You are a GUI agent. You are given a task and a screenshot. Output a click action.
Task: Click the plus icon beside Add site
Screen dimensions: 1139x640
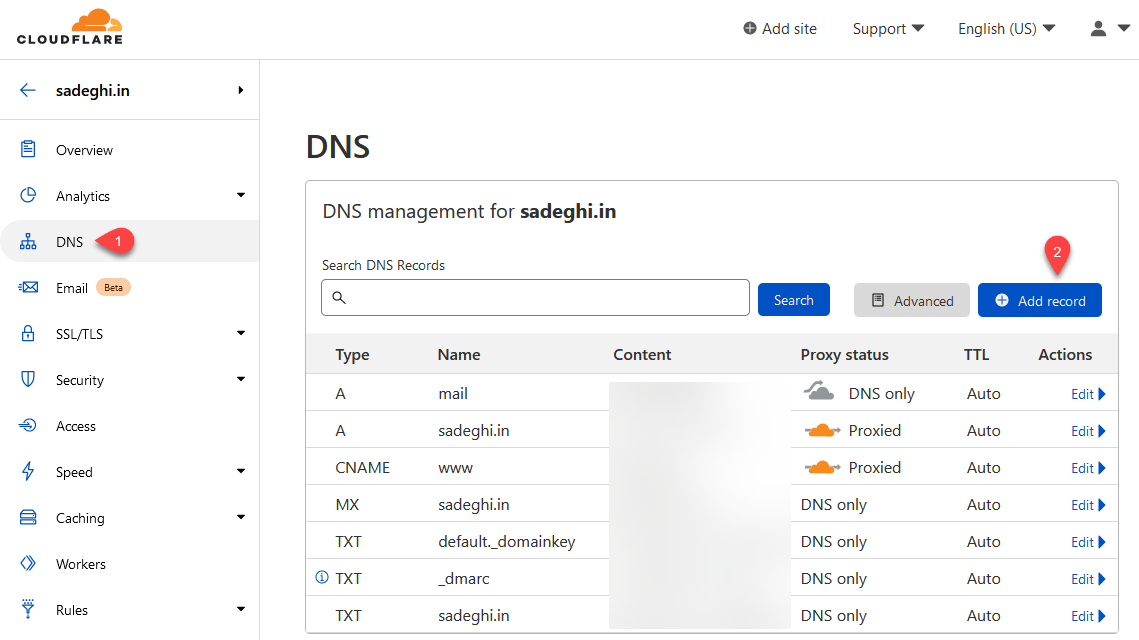(x=750, y=28)
